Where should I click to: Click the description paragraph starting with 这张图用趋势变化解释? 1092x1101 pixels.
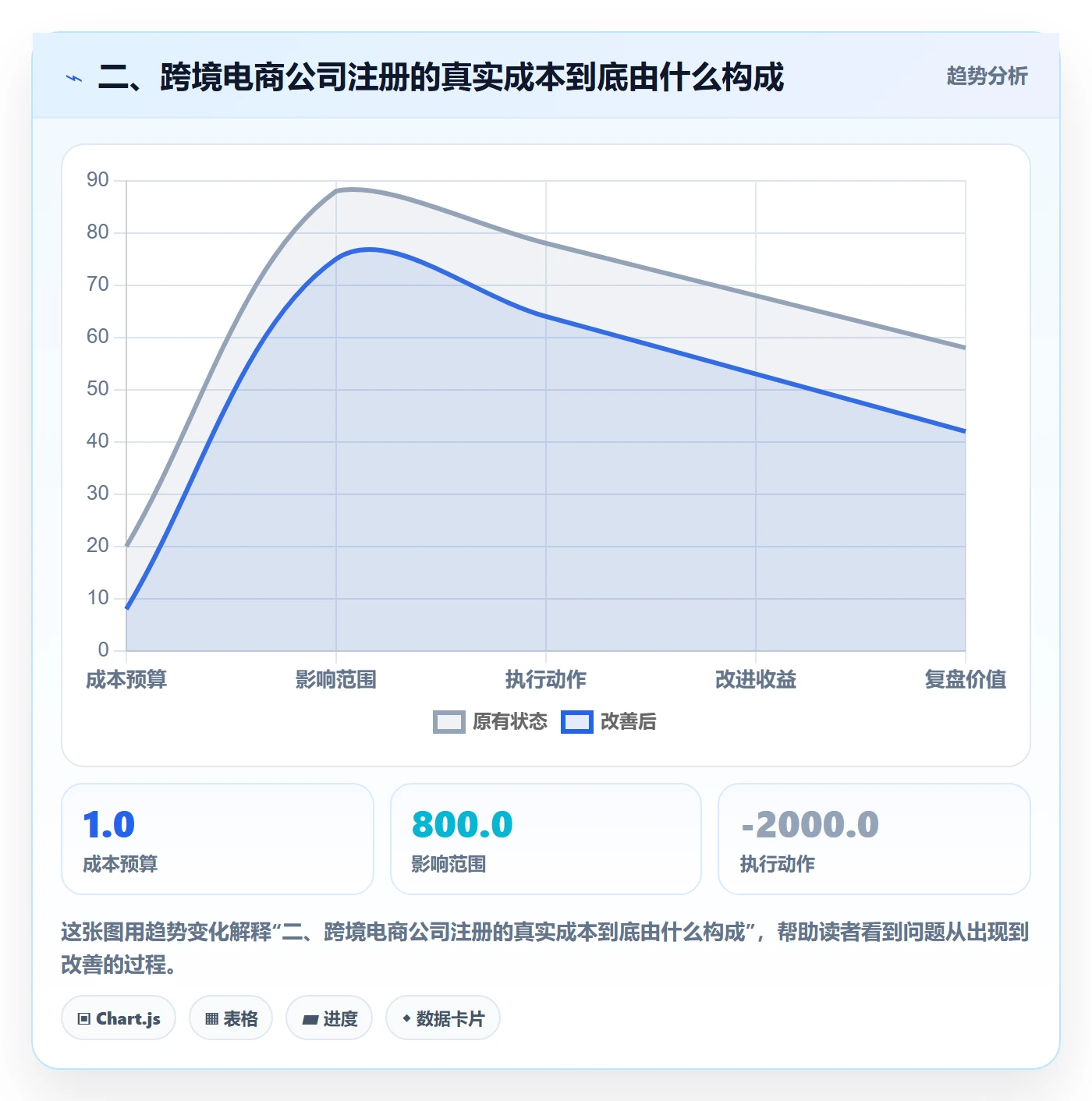coord(545,948)
